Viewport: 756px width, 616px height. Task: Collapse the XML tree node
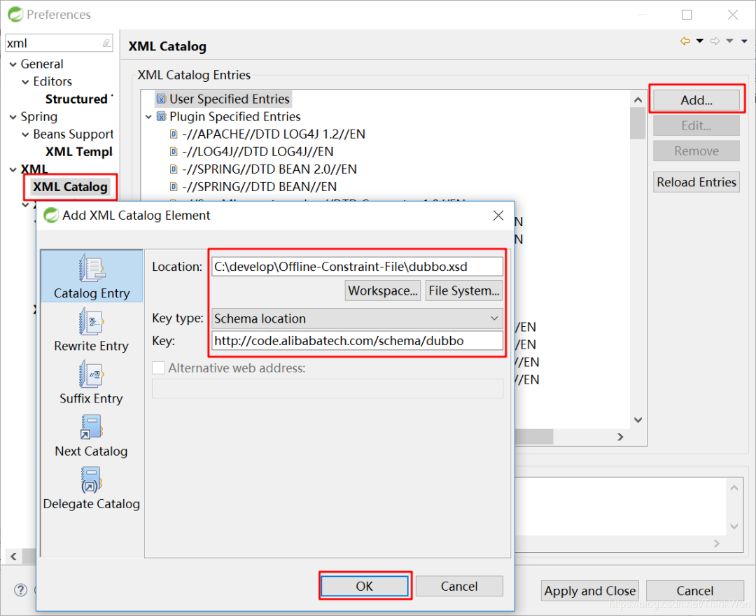[x=13, y=170]
